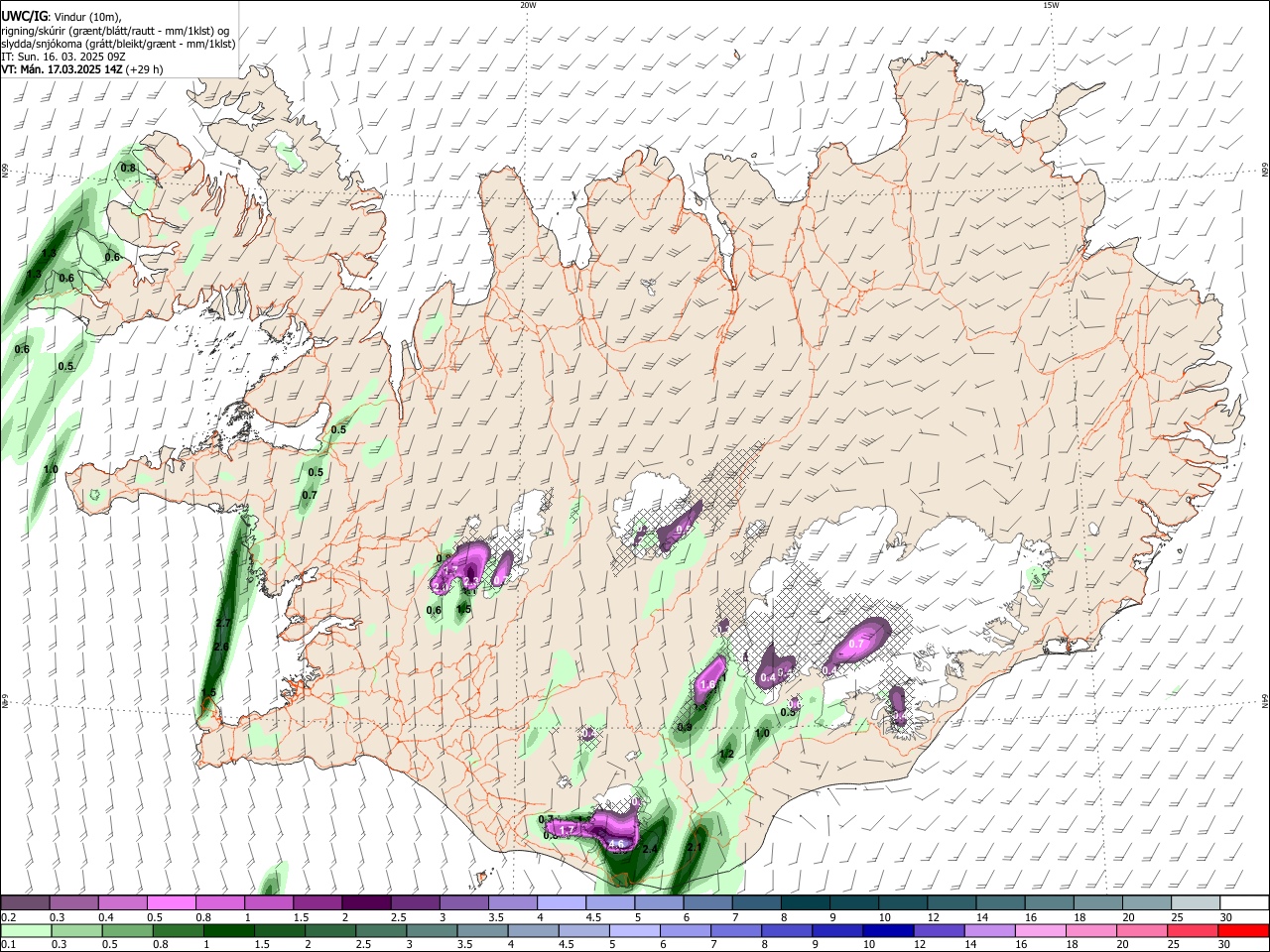Pick the pale green 0.1–0.3 rain legend swatch
Screen dimensions: 1270x952
(26, 930)
